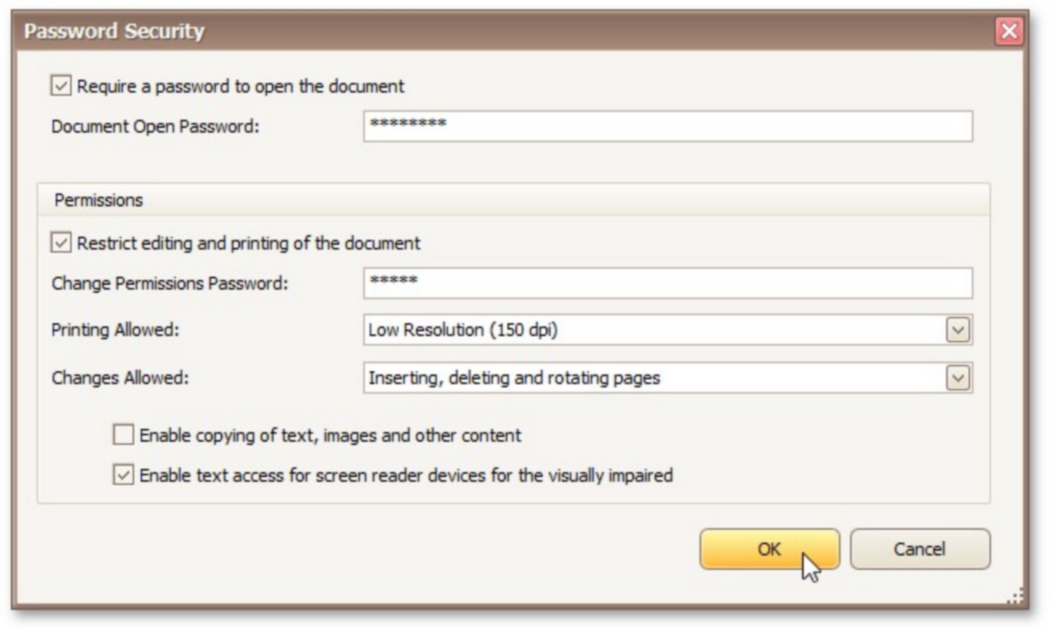Image resolution: width=1050 pixels, height=632 pixels.
Task: Enable copying of text, images and other content
Action: click(x=123, y=435)
